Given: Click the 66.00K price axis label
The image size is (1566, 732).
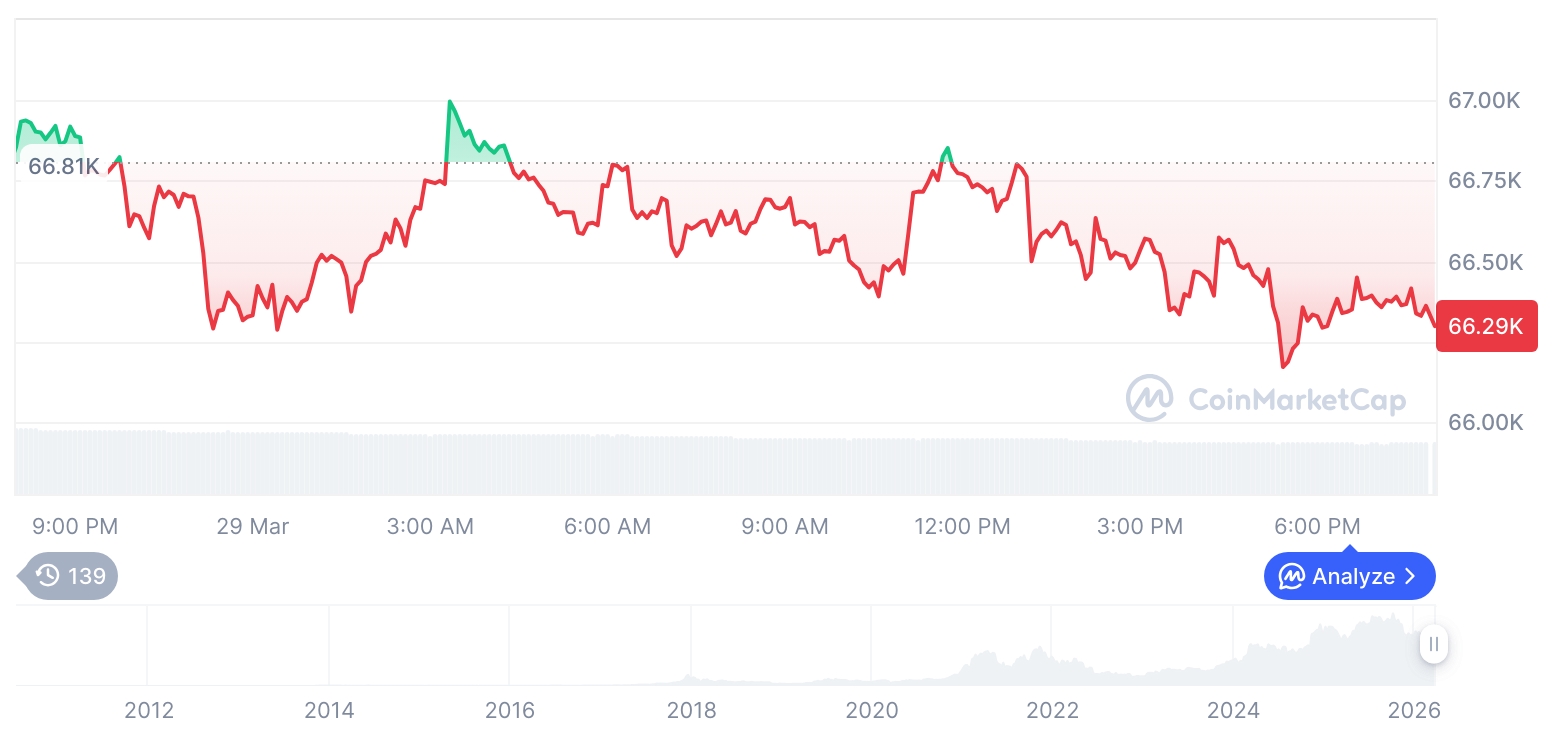Looking at the screenshot, I should pos(1484,422).
